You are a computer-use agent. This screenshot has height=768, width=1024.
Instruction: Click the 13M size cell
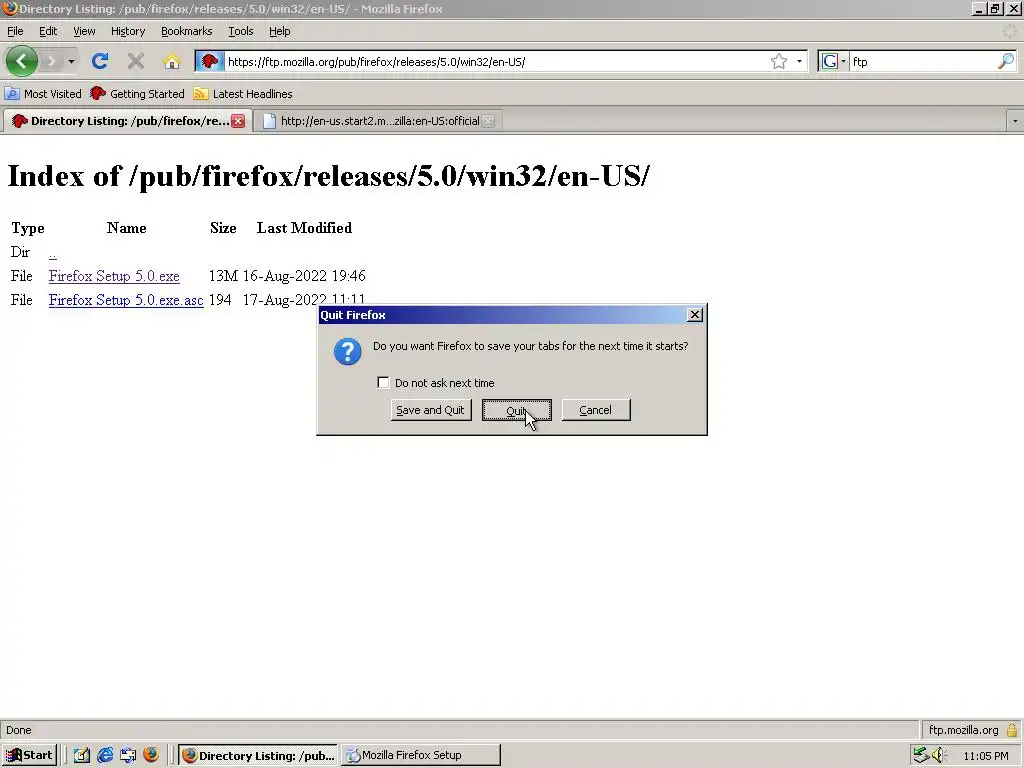coord(223,276)
